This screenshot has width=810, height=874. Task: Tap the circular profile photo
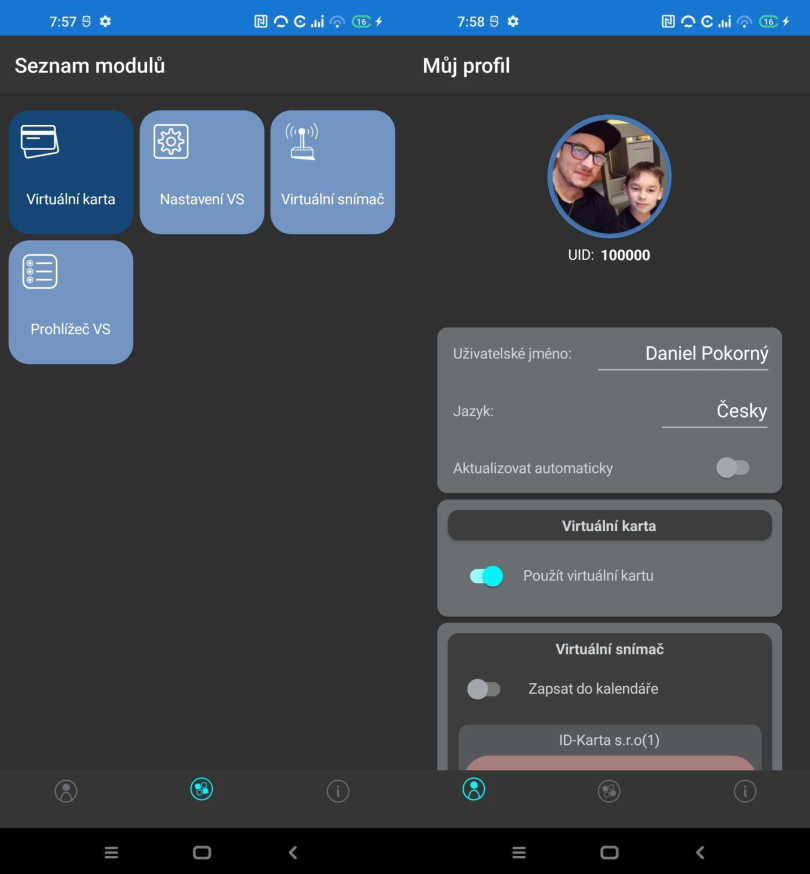[609, 177]
